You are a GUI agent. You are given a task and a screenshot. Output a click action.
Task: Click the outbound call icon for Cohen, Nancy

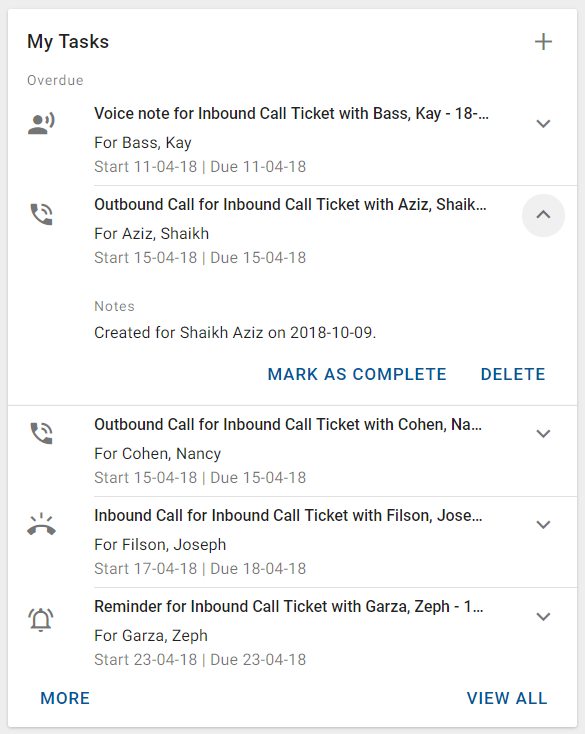41,433
